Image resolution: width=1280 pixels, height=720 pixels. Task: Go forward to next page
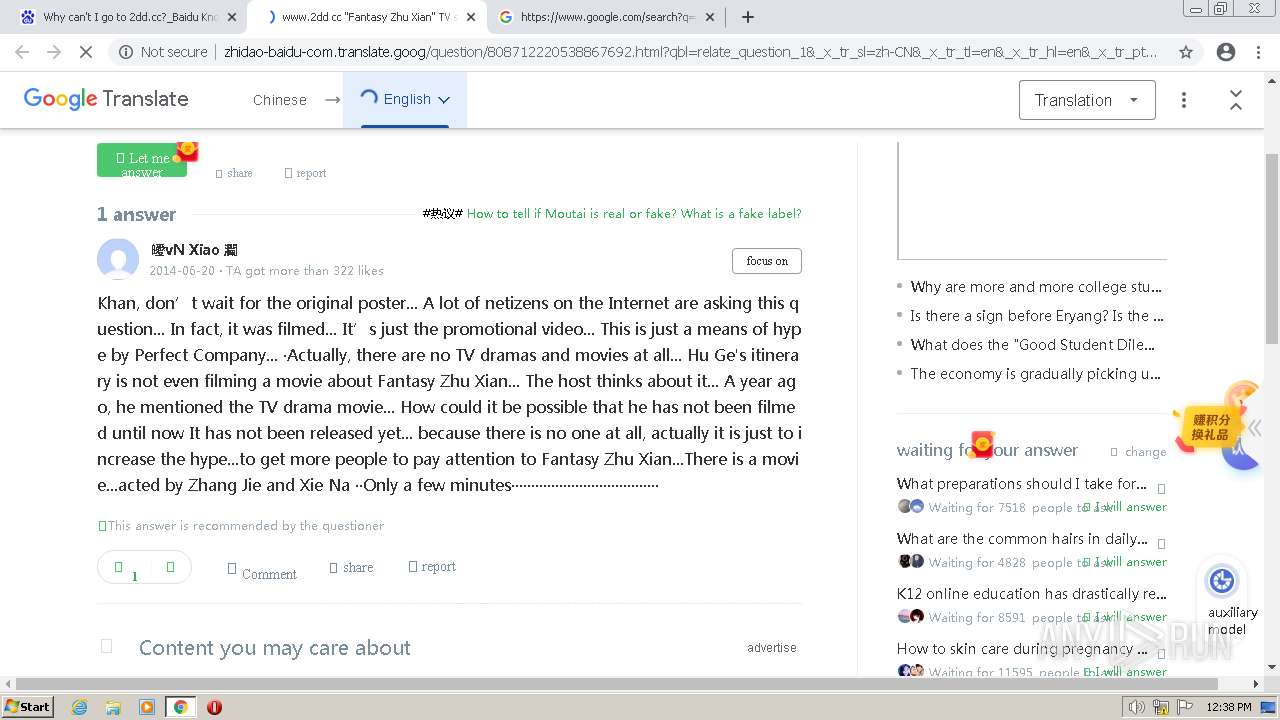click(x=54, y=52)
